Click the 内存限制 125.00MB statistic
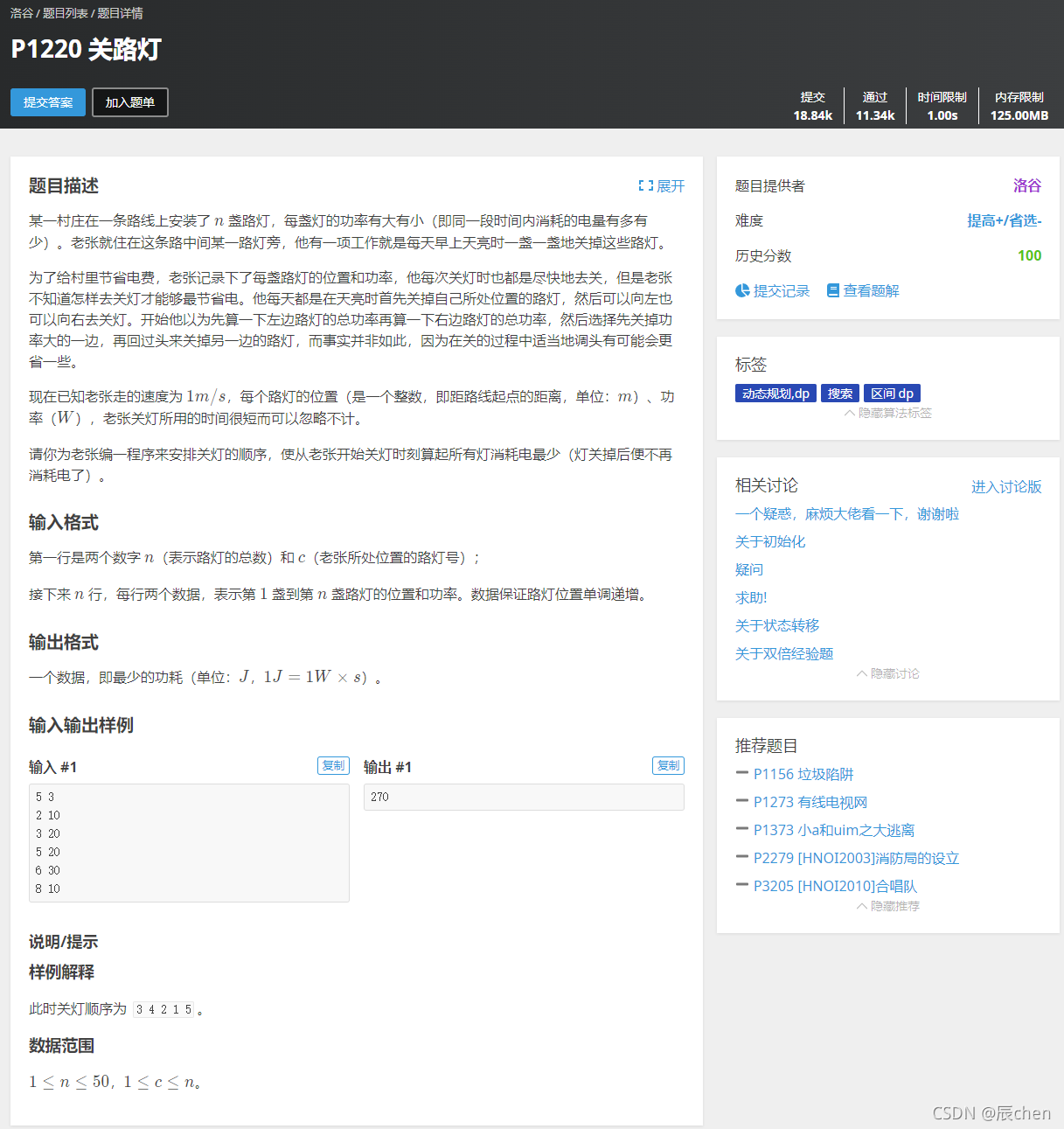Viewport: 1064px width, 1129px height. (1019, 106)
